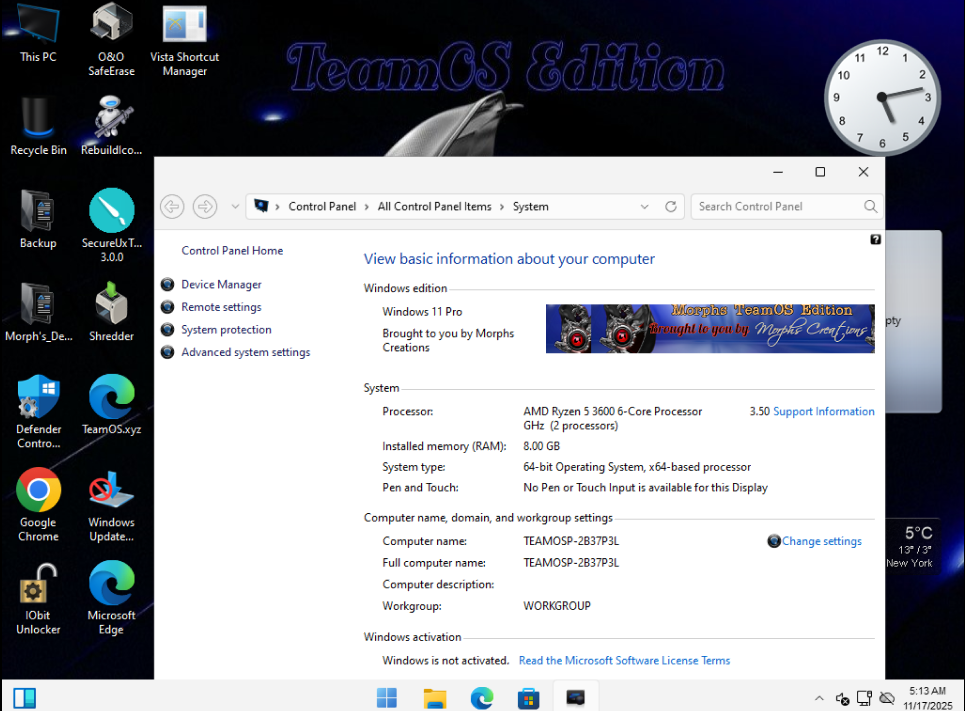Screen dimensions: 965x711
Task: Expand the address bar history dropdown
Action: [x=645, y=207]
